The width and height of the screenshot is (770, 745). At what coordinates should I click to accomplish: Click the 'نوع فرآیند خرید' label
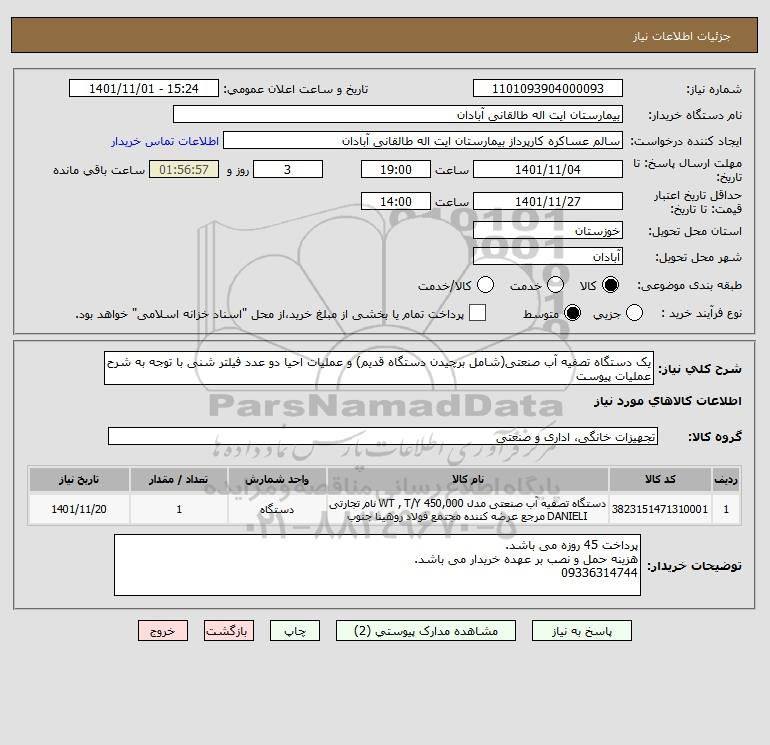[x=702, y=313]
